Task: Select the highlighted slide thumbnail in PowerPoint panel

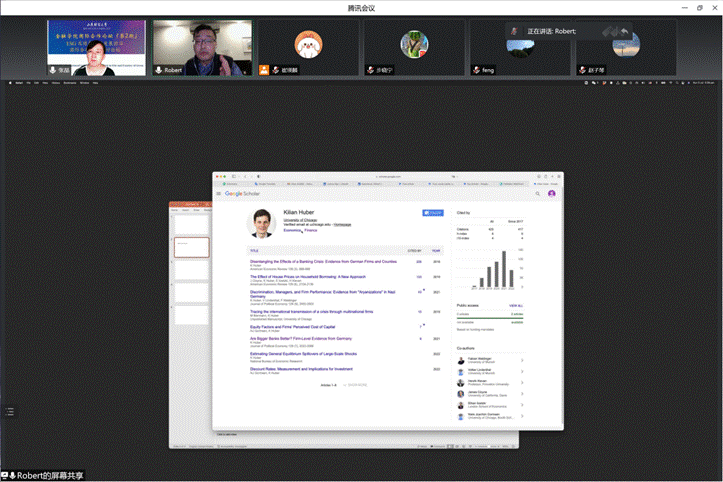Action: pyautogui.click(x=192, y=246)
